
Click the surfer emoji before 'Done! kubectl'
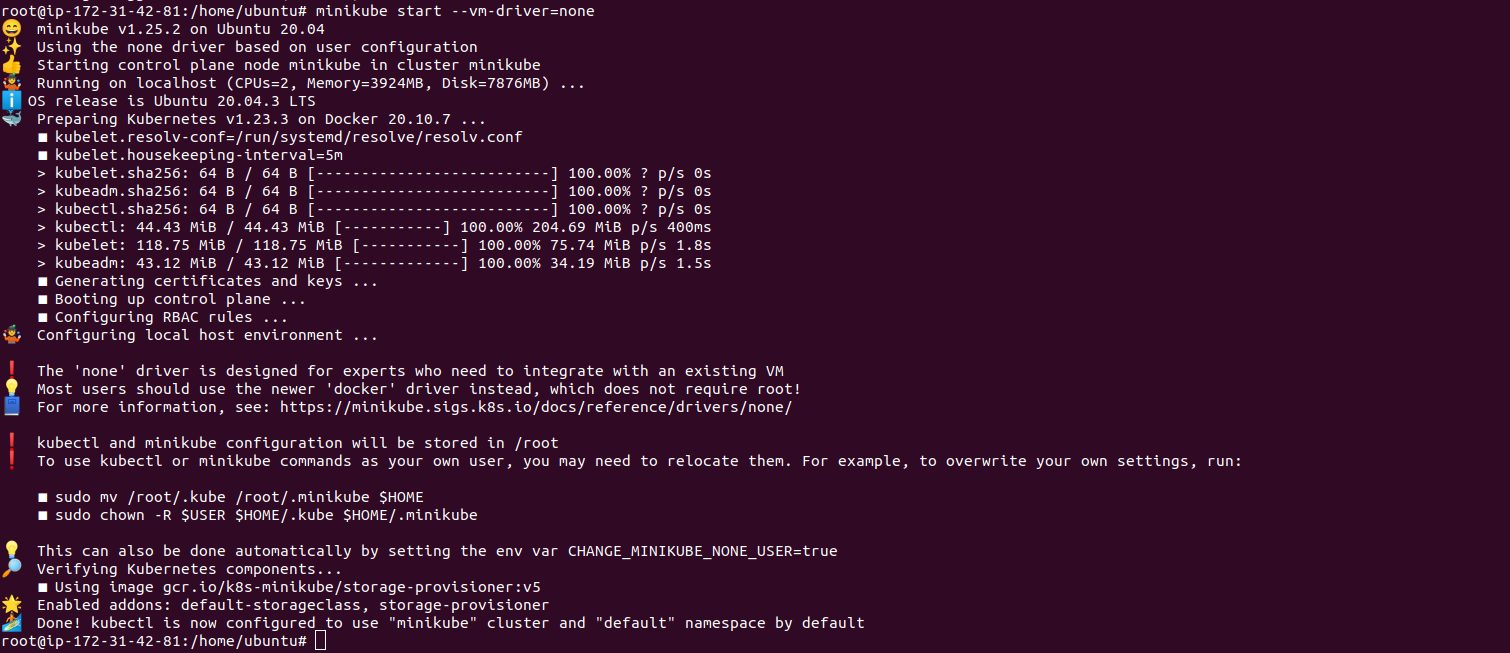(x=11, y=623)
